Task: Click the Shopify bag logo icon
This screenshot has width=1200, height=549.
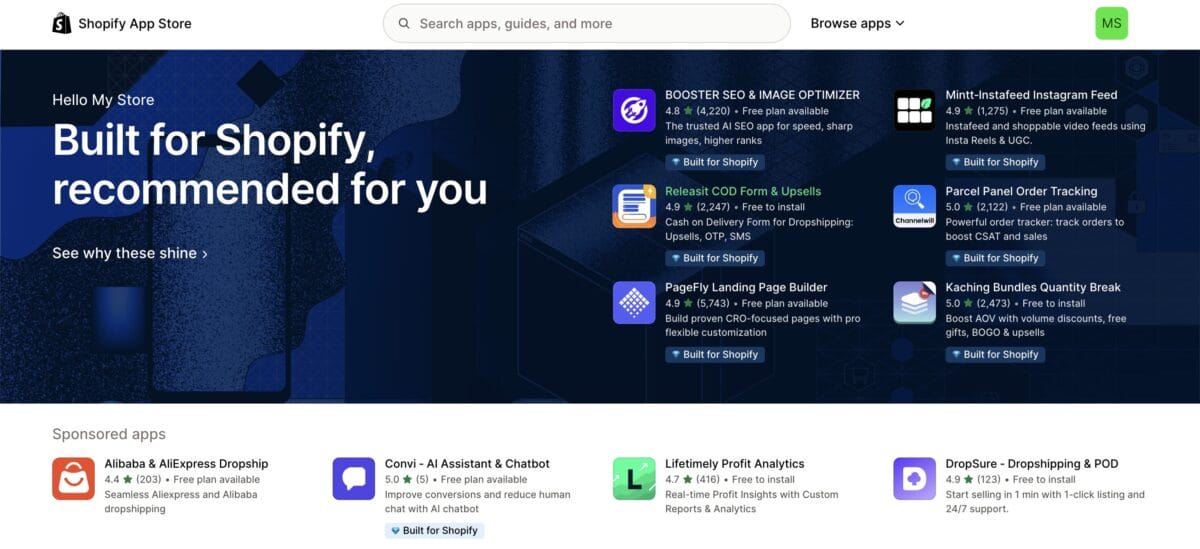Action: click(62, 23)
